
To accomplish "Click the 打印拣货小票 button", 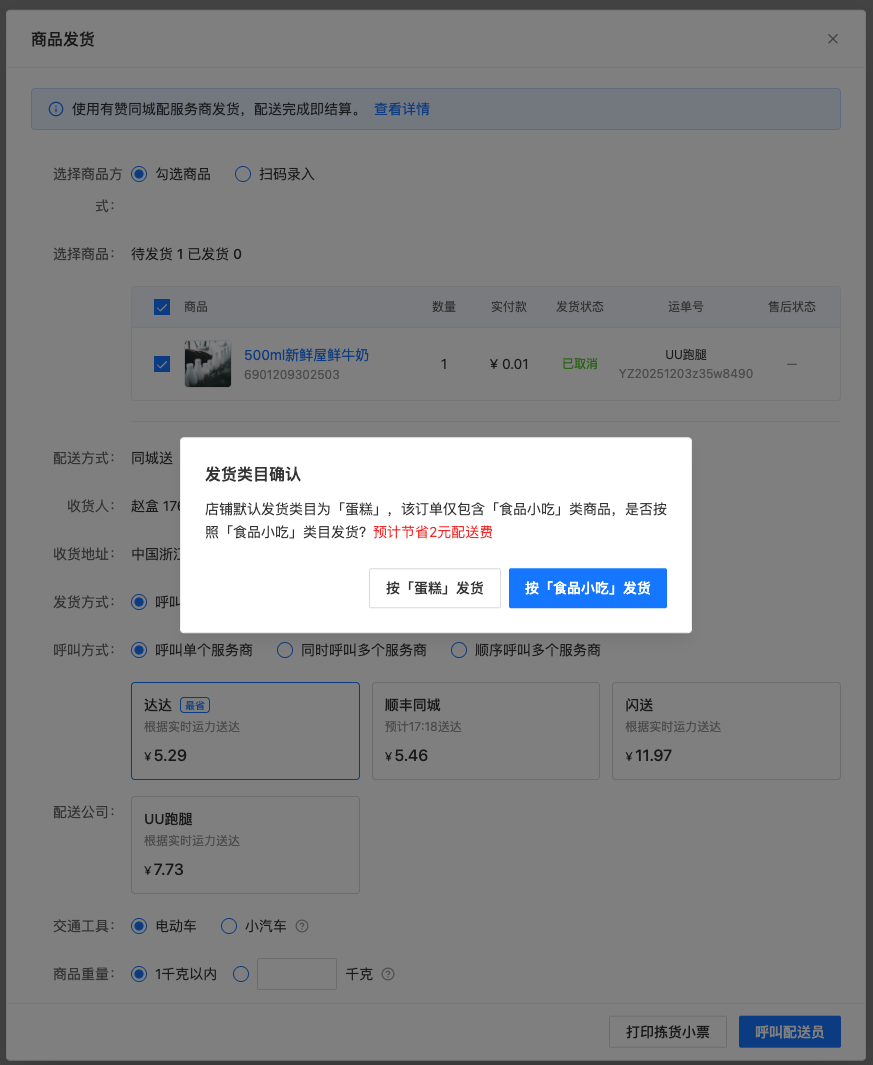I will [668, 1032].
